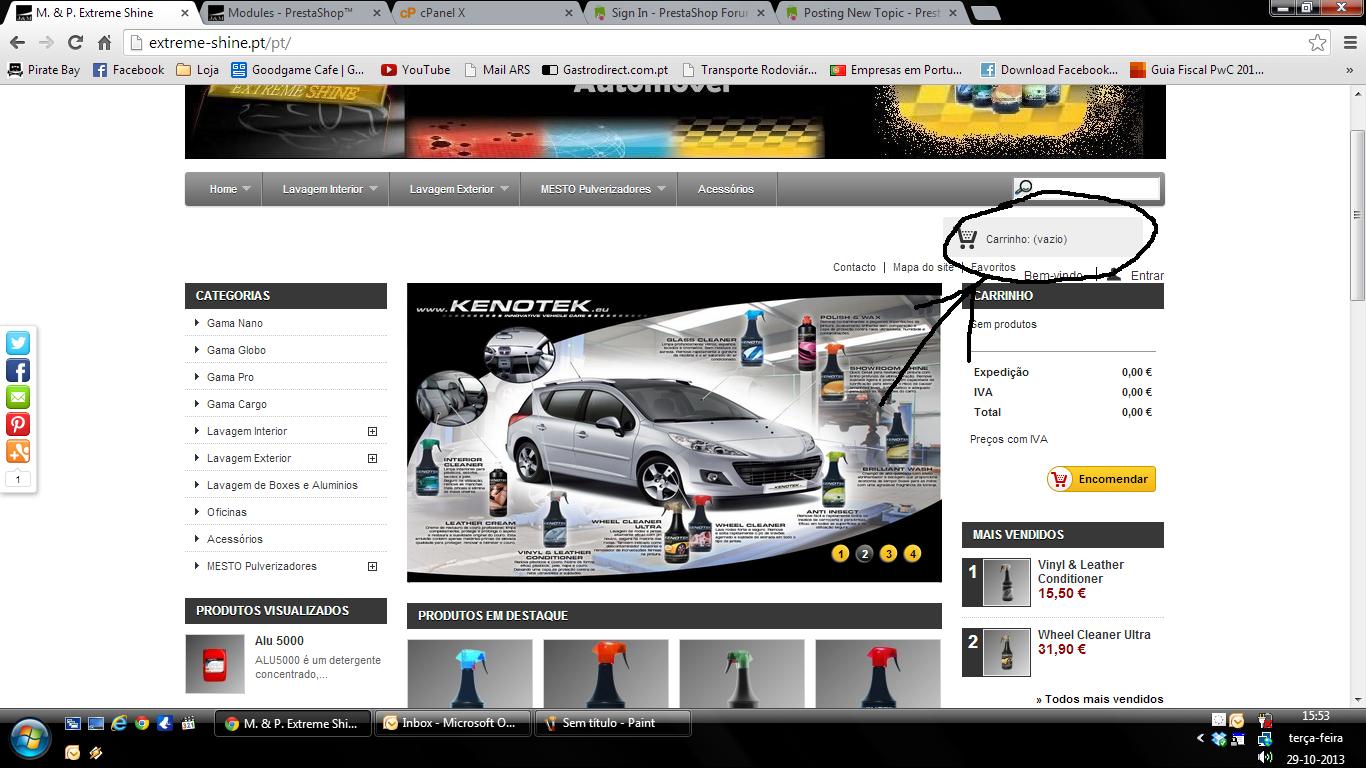Open the browser home page icon
This screenshot has height=768, width=1366.
(104, 42)
